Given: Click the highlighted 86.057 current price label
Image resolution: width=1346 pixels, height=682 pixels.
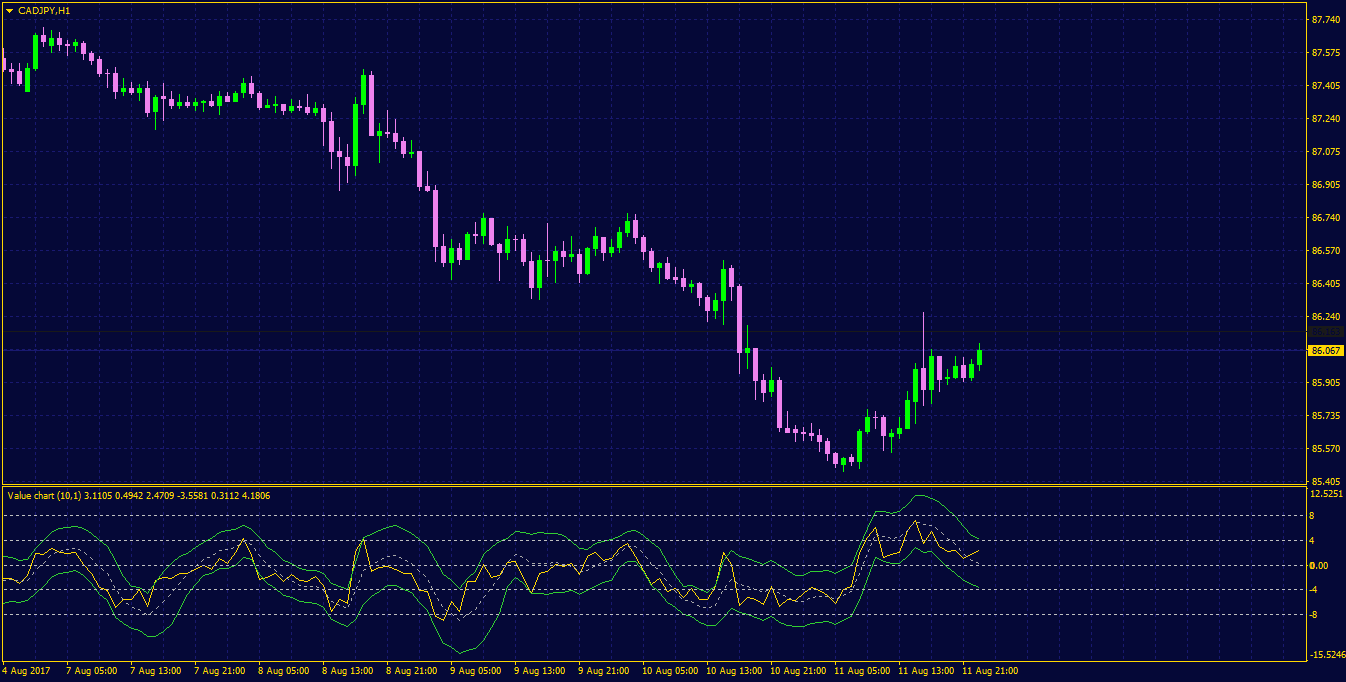Looking at the screenshot, I should (1325, 351).
